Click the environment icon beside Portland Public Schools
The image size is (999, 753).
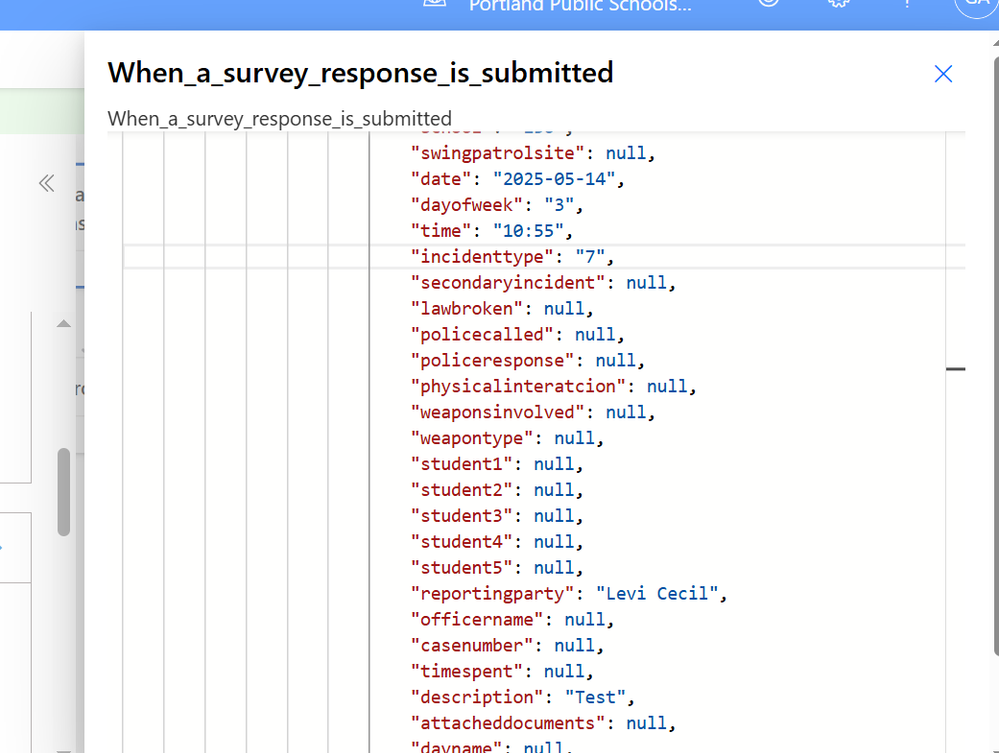[435, 3]
